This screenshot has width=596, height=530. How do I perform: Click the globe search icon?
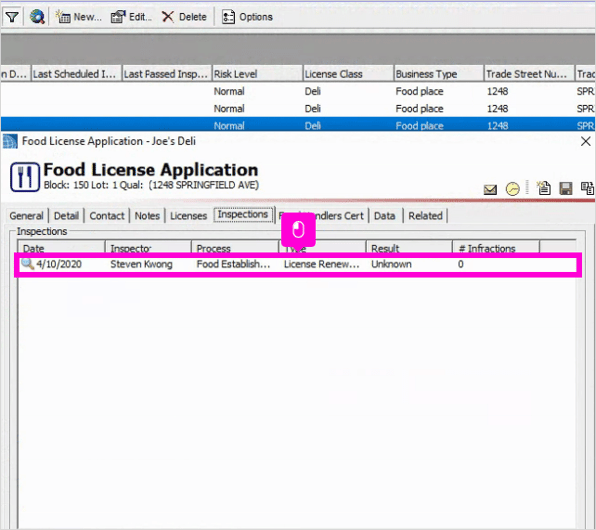click(x=37, y=17)
